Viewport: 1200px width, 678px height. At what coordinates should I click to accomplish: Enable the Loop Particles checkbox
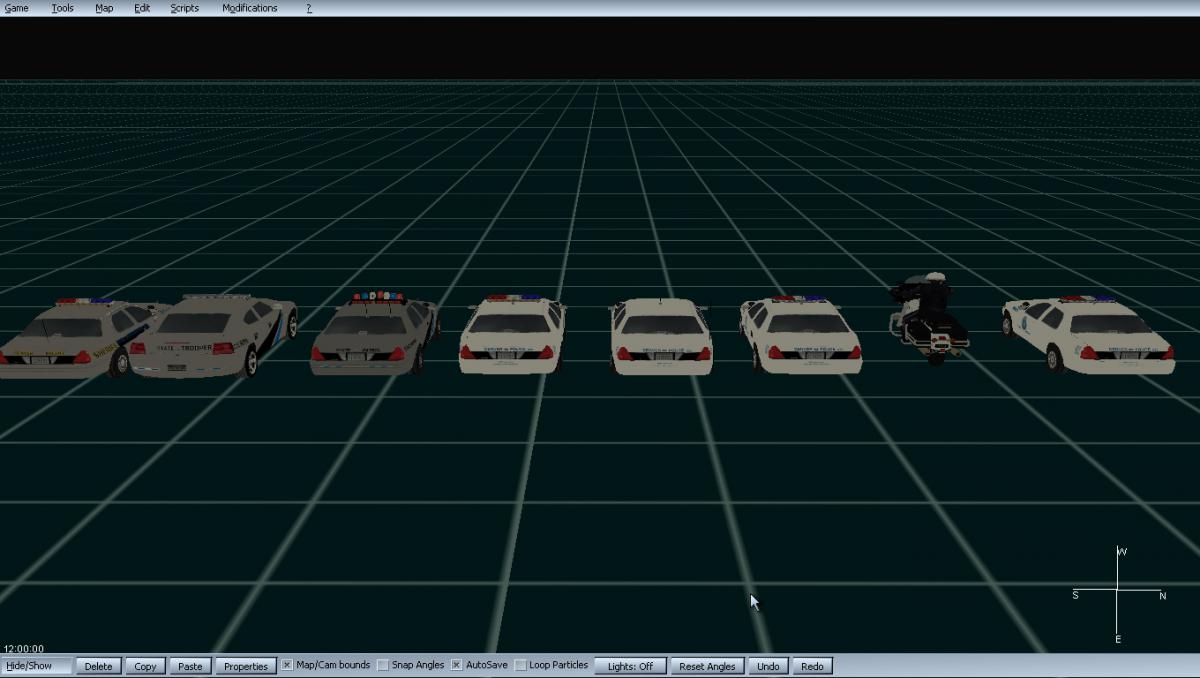click(x=520, y=665)
